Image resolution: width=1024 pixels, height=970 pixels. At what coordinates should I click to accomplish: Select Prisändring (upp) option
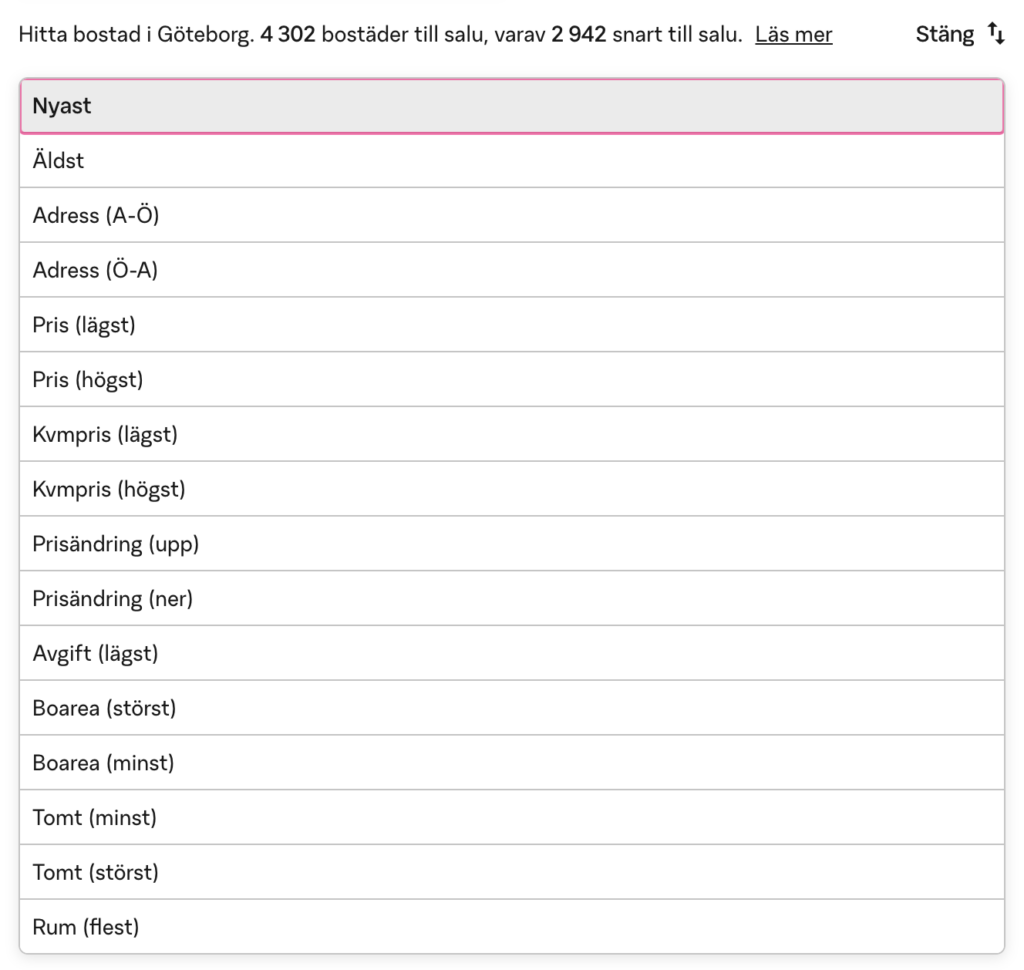(511, 544)
